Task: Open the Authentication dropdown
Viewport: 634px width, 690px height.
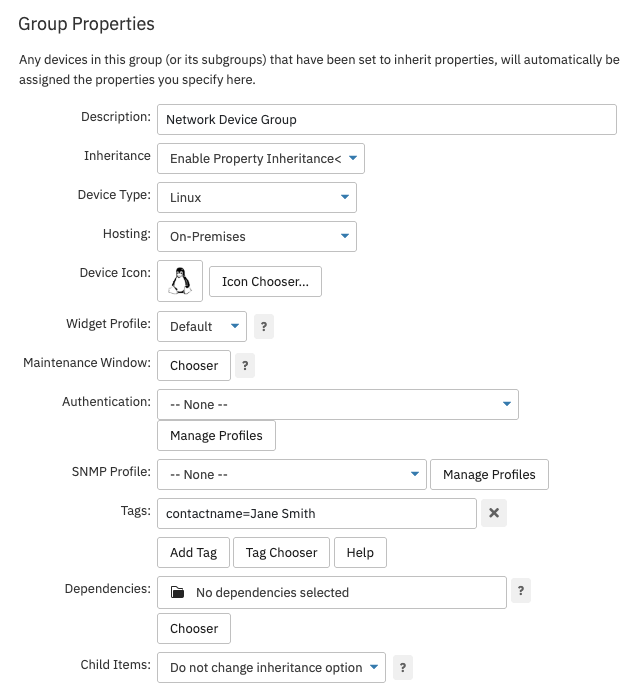Action: pyautogui.click(x=338, y=404)
